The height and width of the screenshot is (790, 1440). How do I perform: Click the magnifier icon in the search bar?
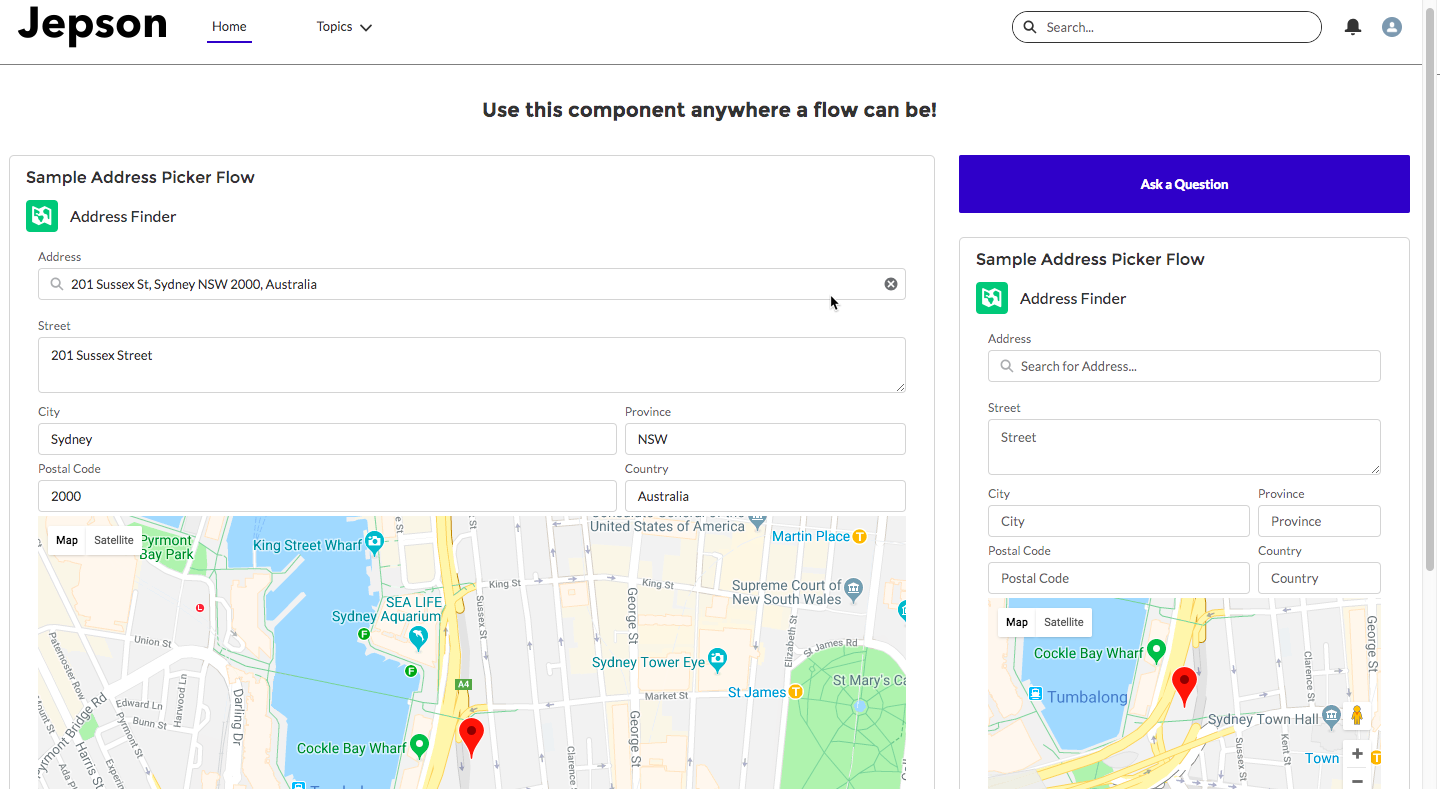point(1030,27)
